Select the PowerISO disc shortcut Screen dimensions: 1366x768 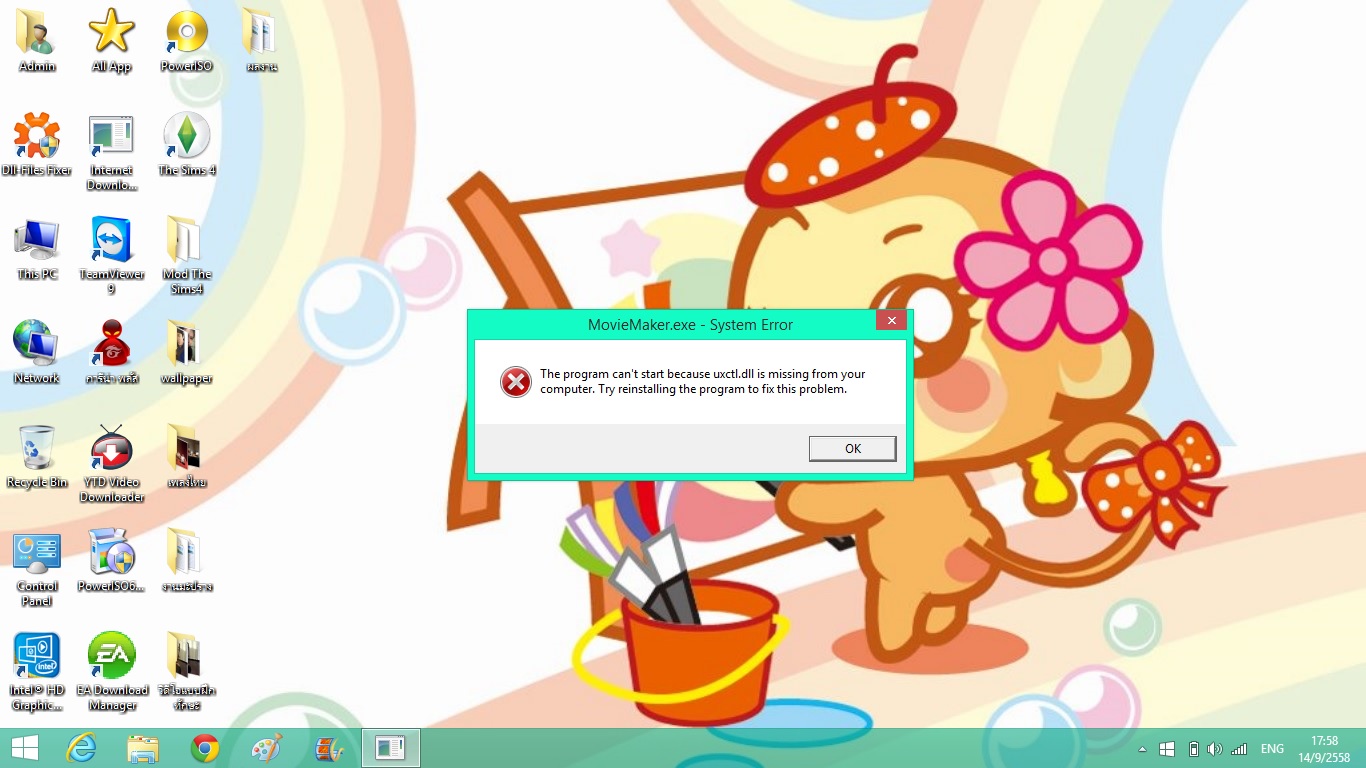[x=186, y=42]
